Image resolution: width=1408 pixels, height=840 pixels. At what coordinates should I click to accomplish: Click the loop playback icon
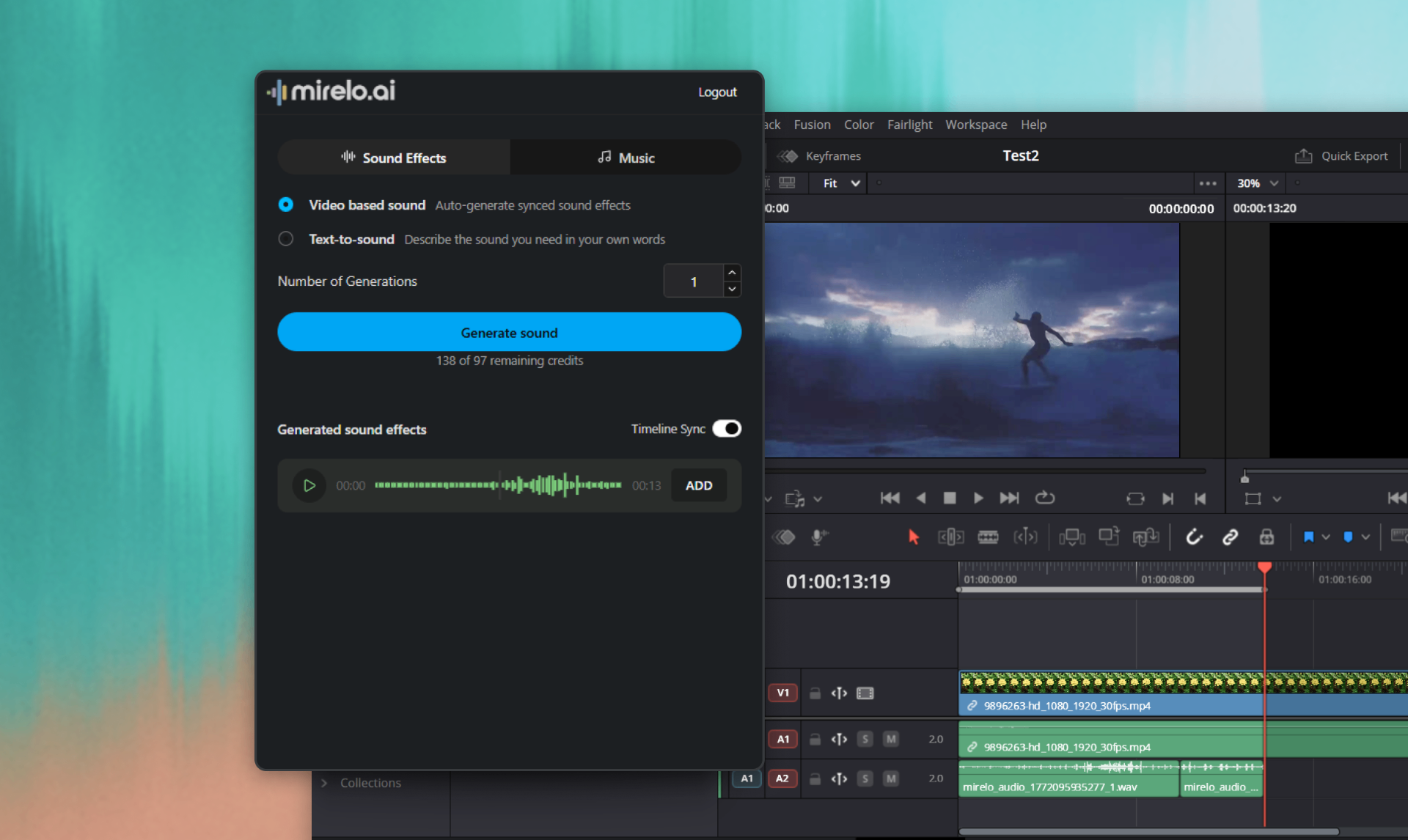[1044, 498]
